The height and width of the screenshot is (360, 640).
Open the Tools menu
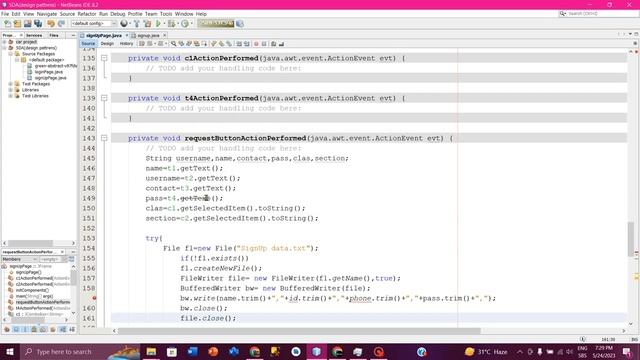coord(166,14)
